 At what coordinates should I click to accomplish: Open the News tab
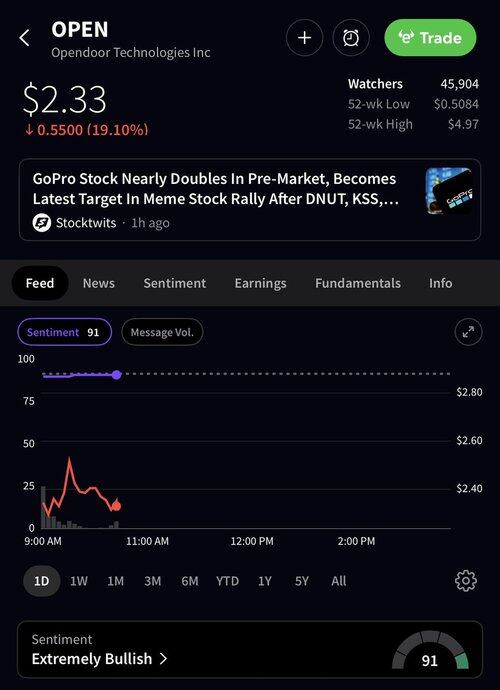coord(99,283)
